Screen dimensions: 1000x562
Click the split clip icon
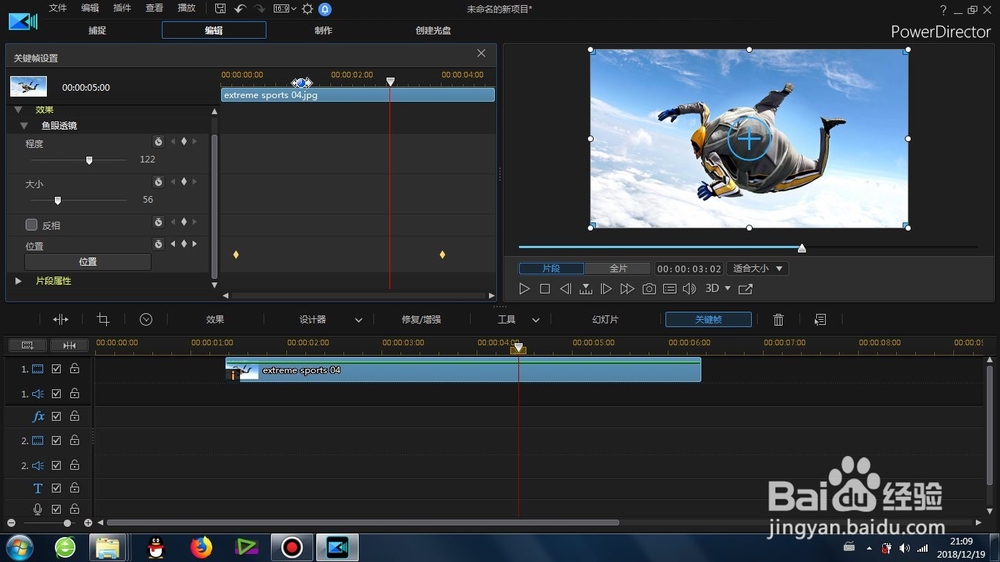(61, 320)
